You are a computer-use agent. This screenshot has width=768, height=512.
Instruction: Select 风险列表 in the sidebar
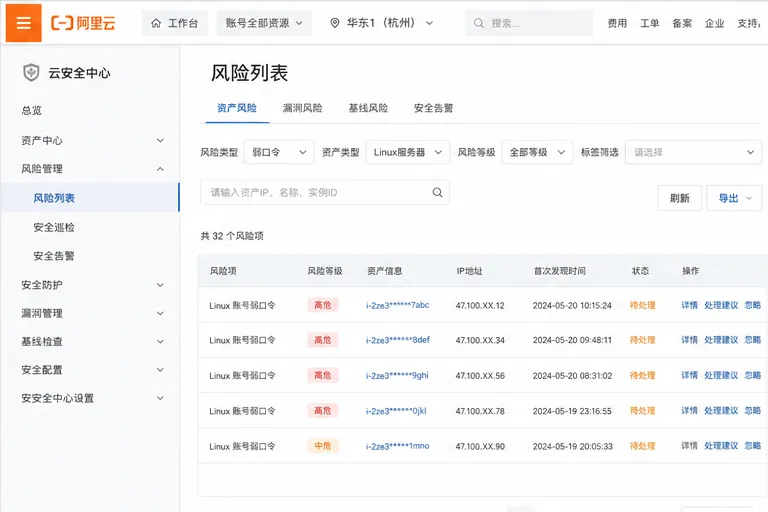click(x=90, y=198)
